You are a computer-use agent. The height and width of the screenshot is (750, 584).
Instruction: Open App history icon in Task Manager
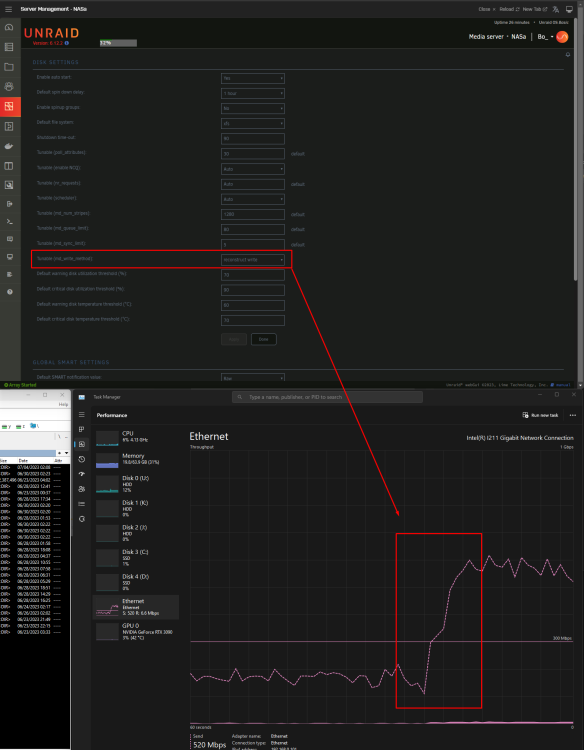82,459
